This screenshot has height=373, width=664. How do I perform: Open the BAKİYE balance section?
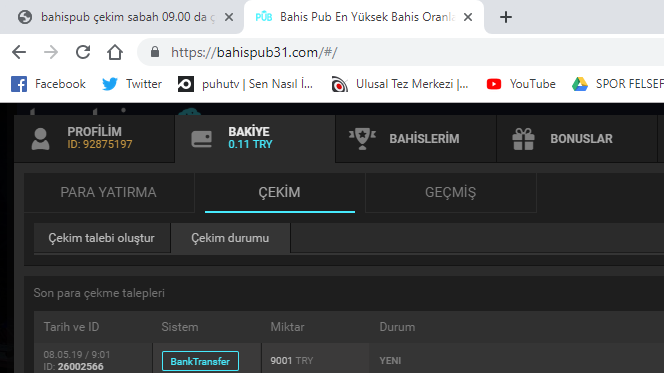click(x=255, y=138)
